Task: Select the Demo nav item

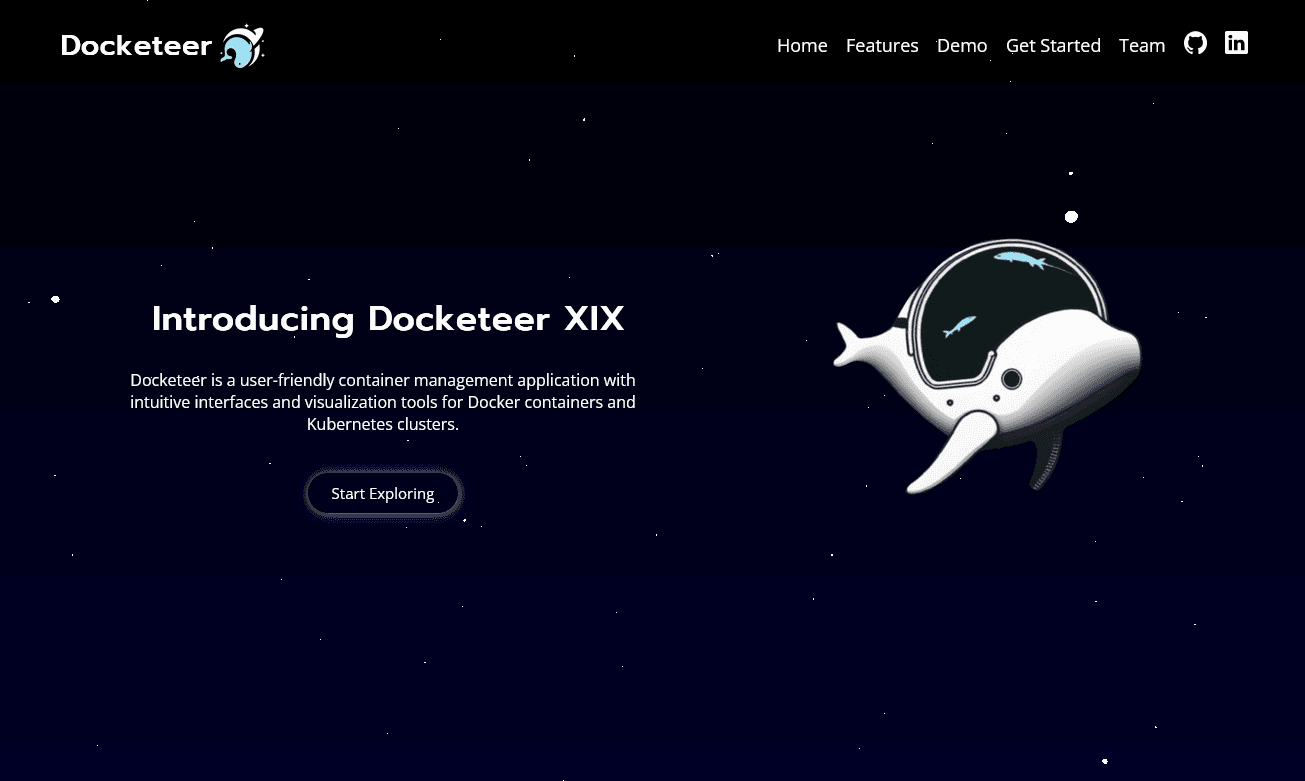Action: [x=962, y=46]
